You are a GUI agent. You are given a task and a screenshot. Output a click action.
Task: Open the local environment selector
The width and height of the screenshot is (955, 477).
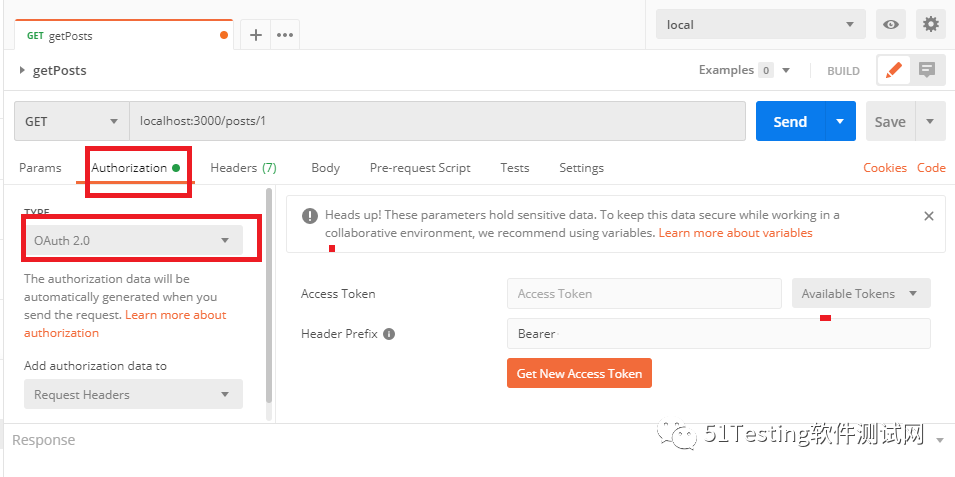760,25
